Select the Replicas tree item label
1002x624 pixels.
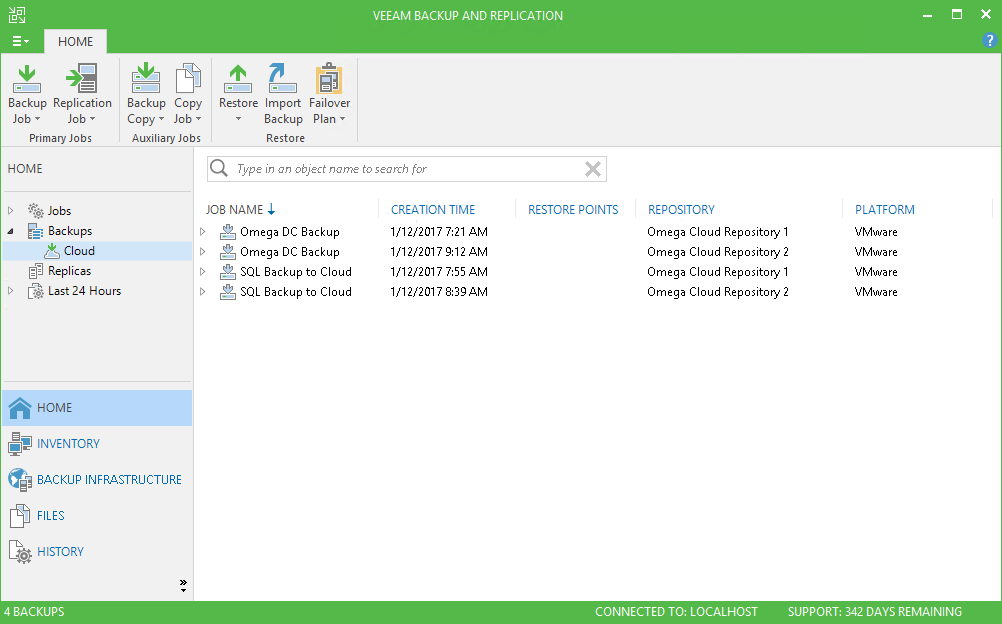[x=70, y=271]
